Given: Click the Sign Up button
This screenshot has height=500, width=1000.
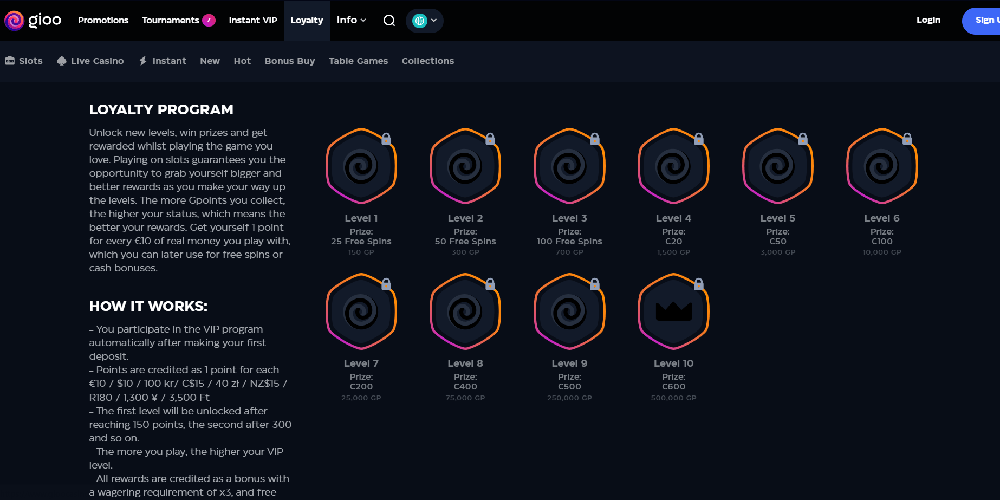Looking at the screenshot, I should click(981, 20).
